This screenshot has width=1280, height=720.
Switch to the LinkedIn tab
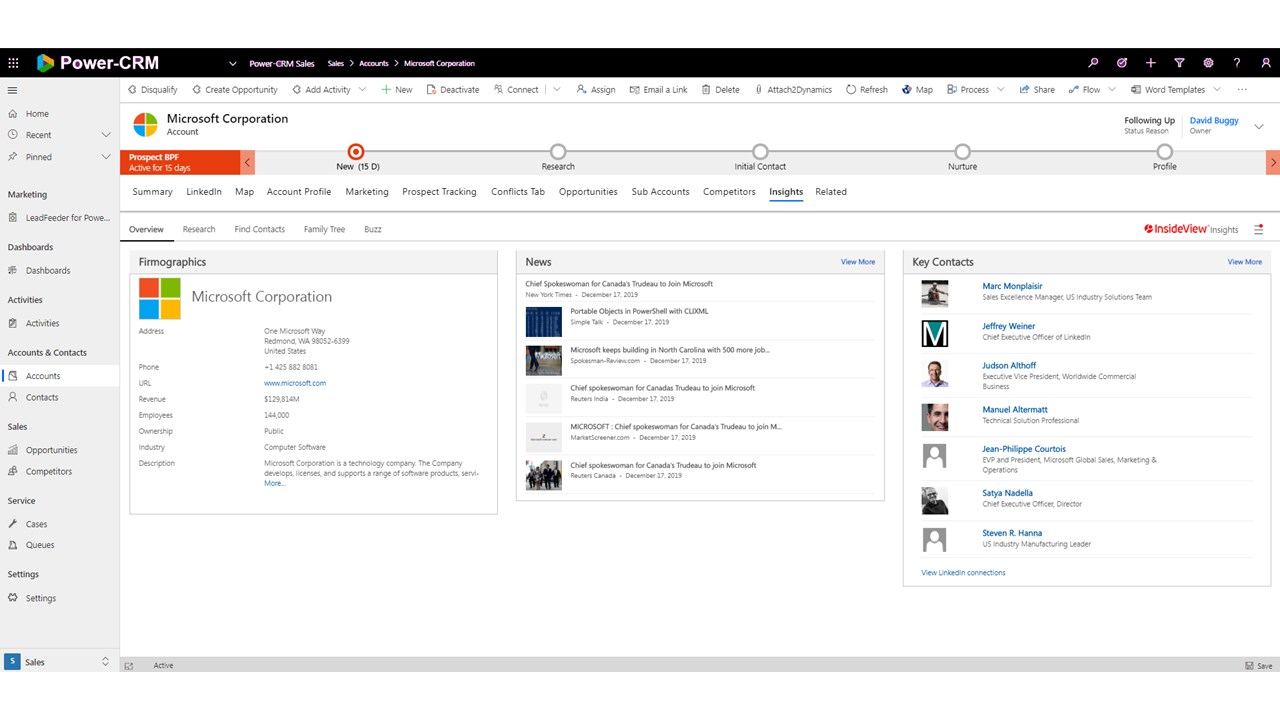(204, 192)
